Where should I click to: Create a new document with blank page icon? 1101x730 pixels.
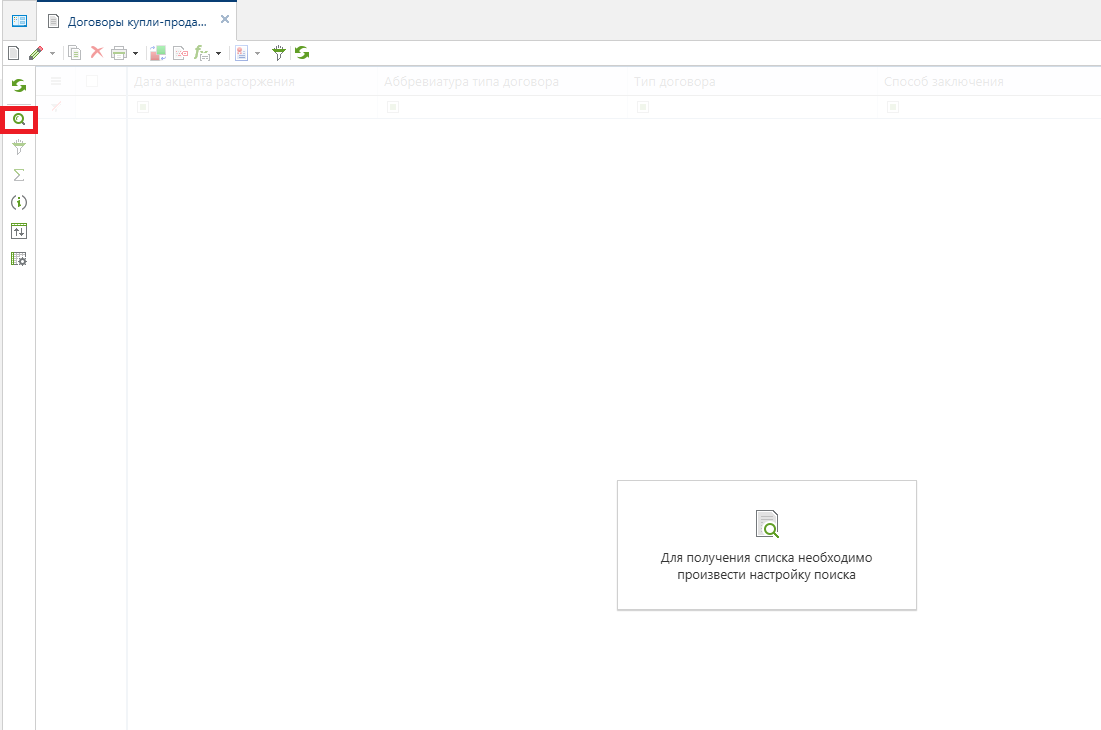(13, 53)
